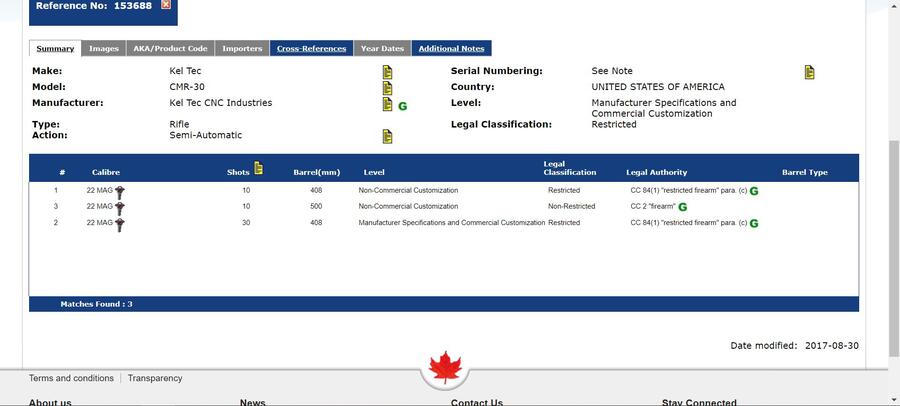Click Legal Authority column header
The height and width of the screenshot is (406, 900).
(657, 172)
